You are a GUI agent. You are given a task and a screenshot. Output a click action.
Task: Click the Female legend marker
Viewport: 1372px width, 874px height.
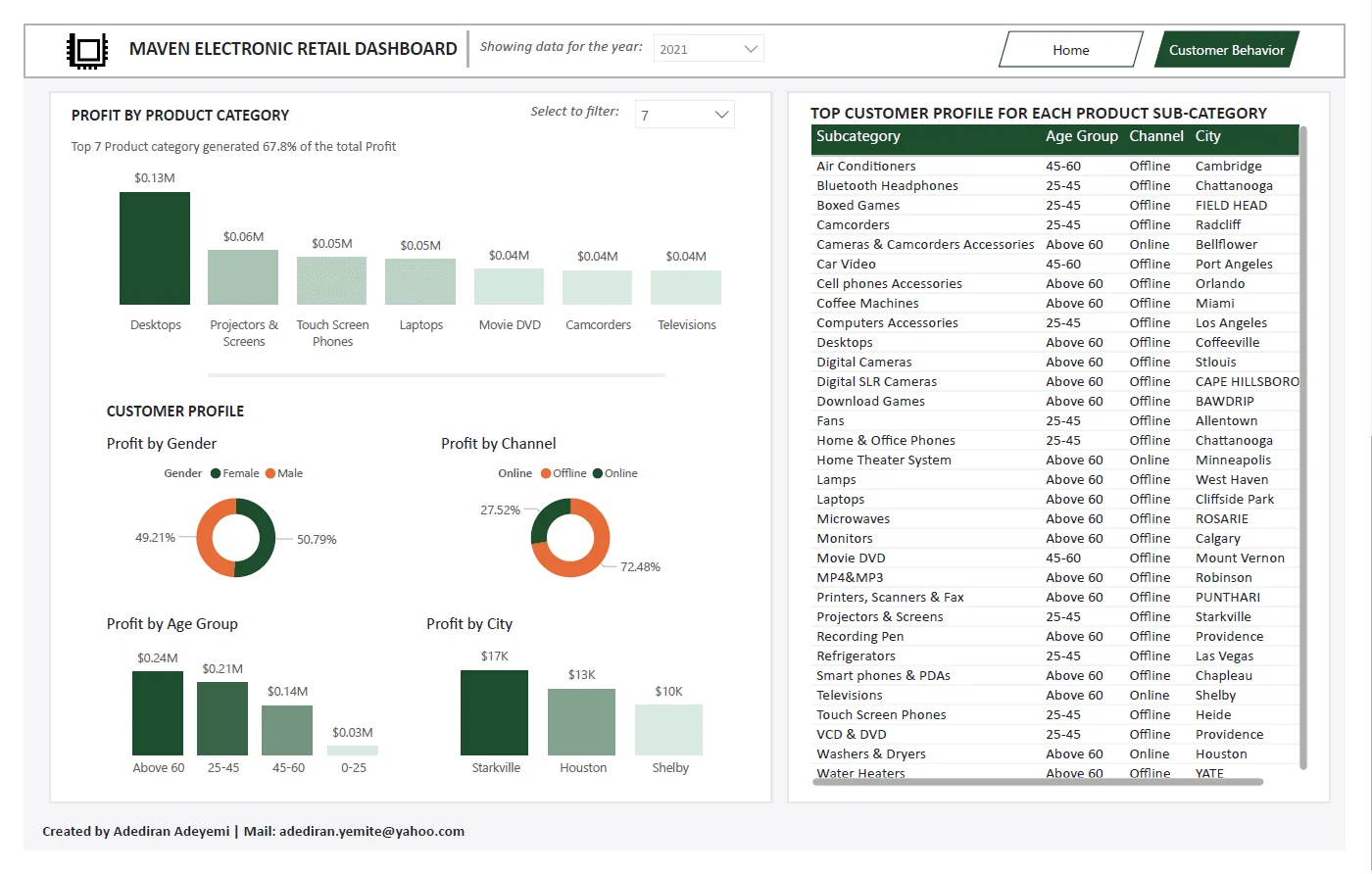(x=216, y=473)
